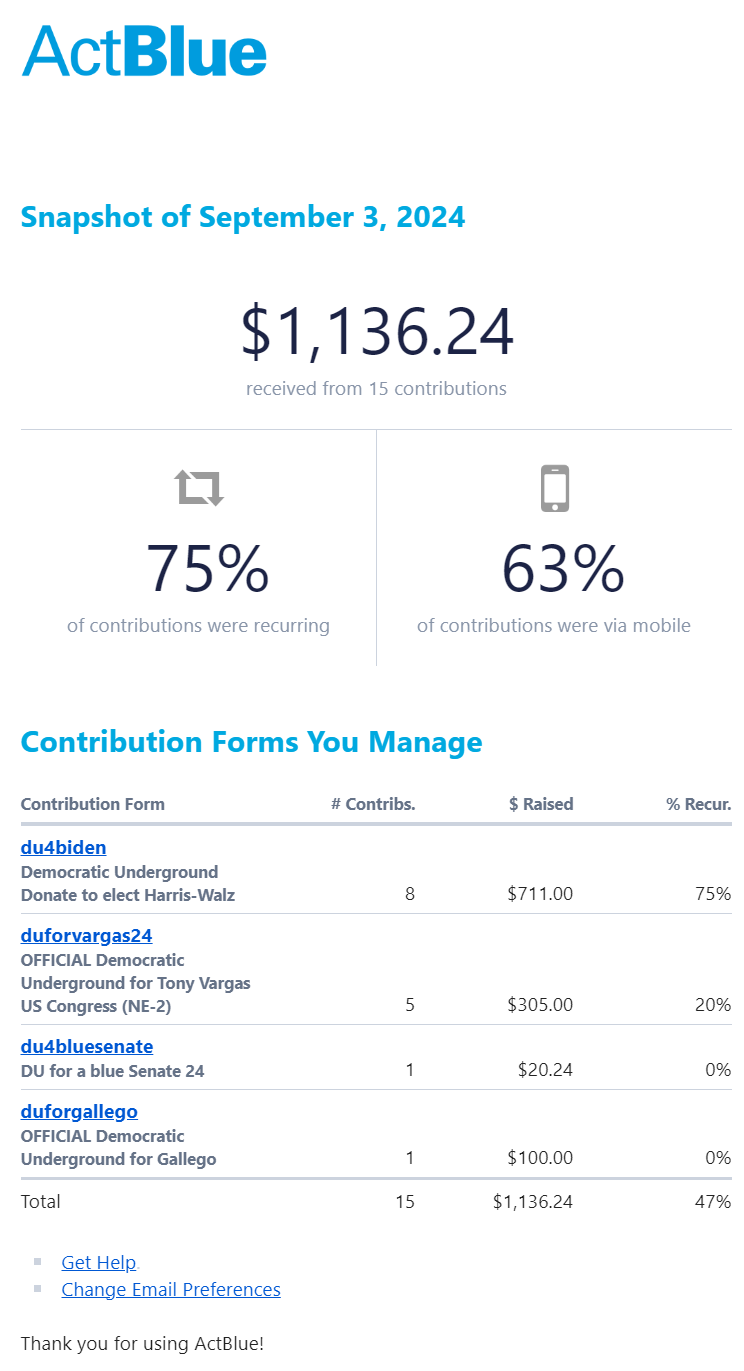Click the Contribution Form column header
The height and width of the screenshot is (1371, 744).
click(x=93, y=804)
